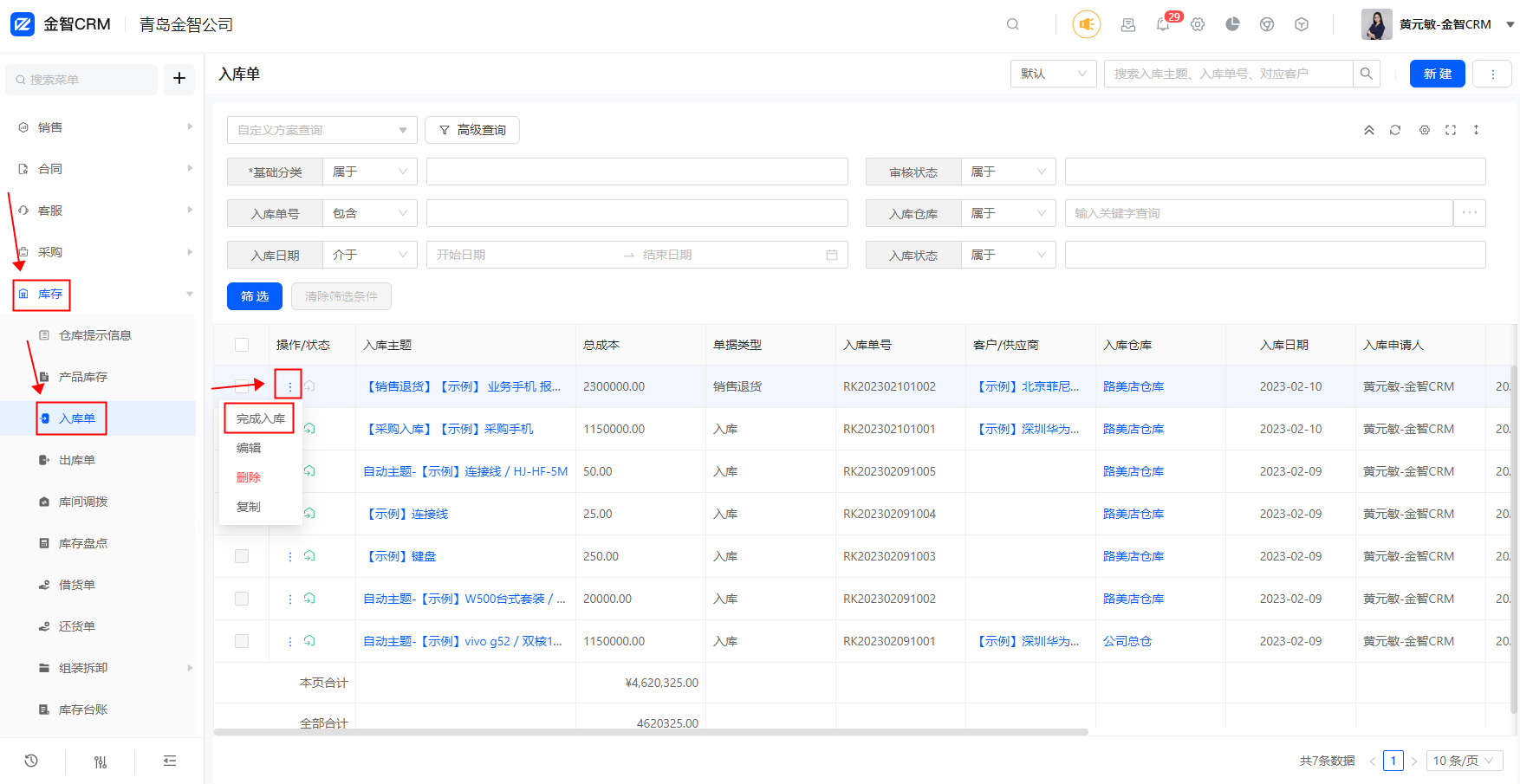This screenshot has width=1520, height=784.
Task: Open the 属于 operator for 基础分类
Action: tap(370, 172)
